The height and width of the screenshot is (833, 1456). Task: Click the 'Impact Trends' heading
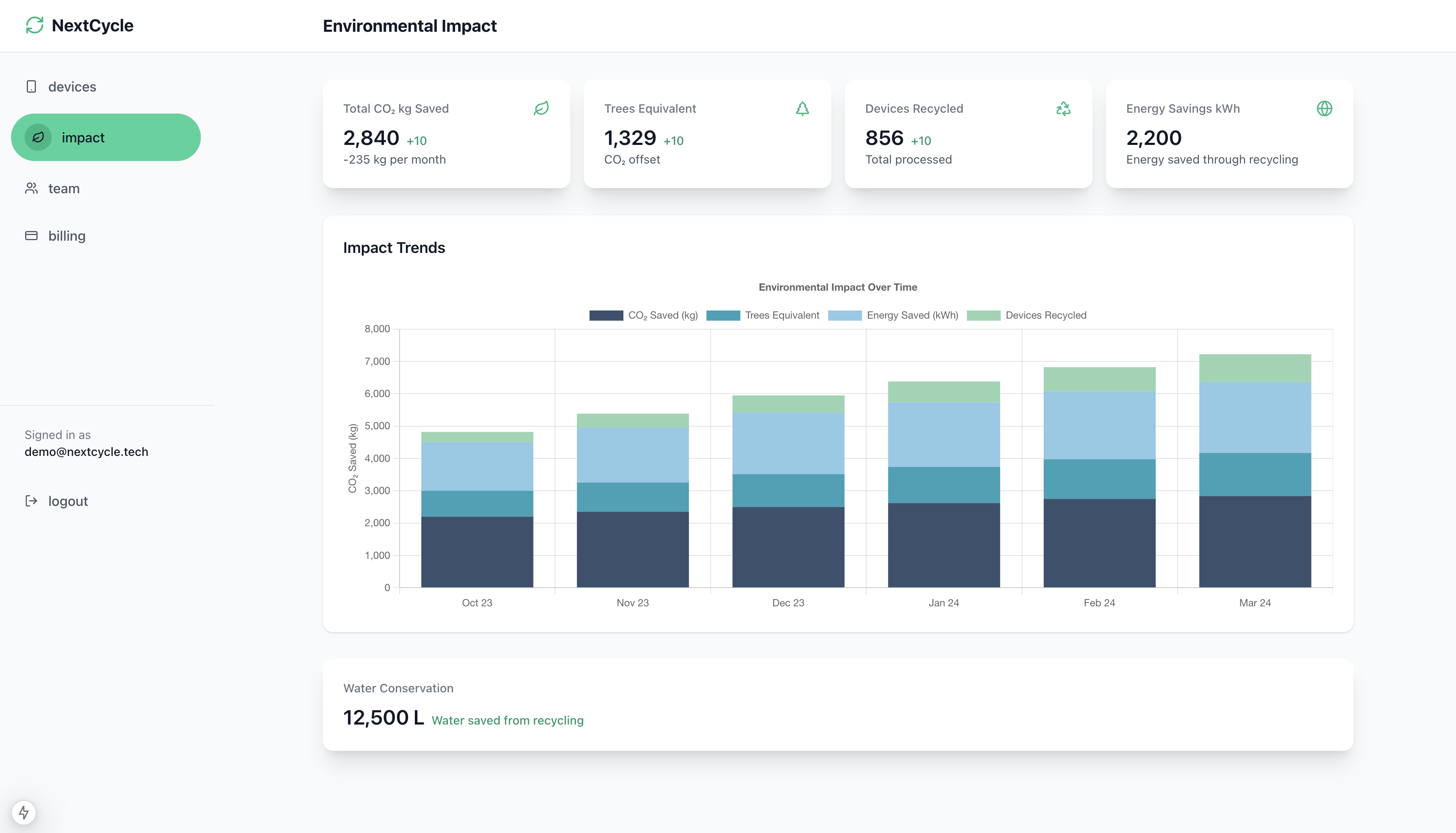click(394, 248)
